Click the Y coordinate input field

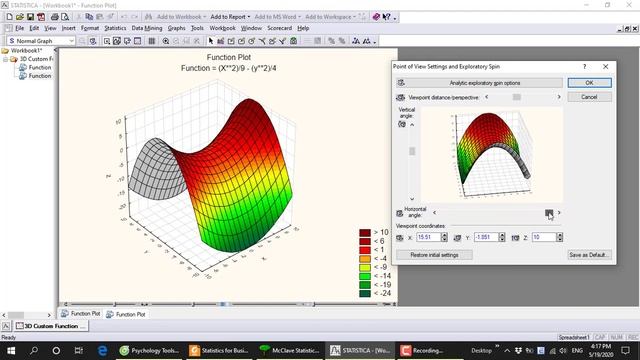[486, 237]
